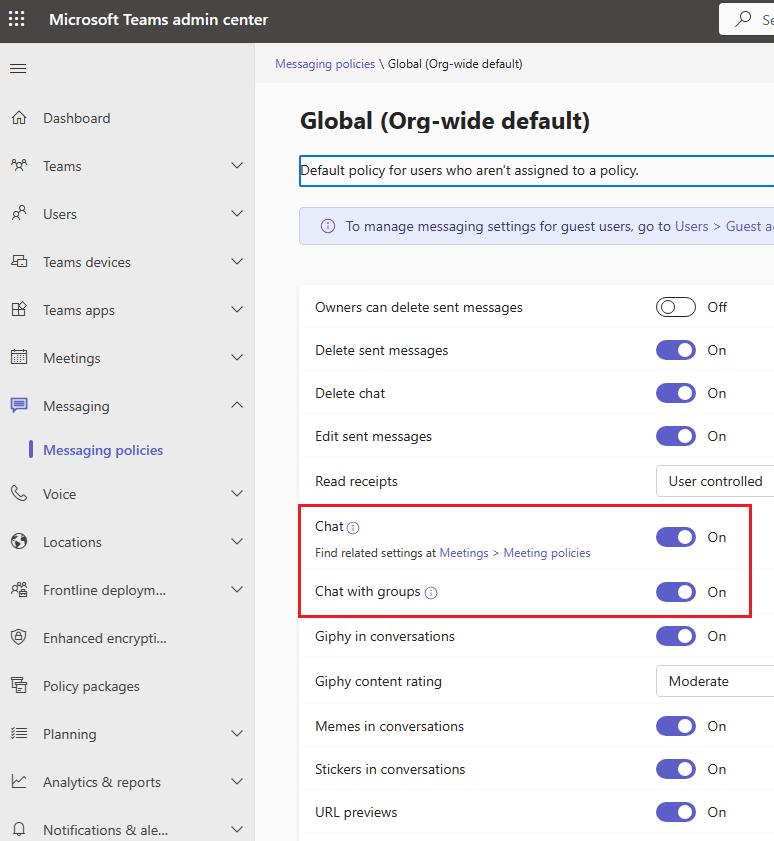
Task: Click the Voice phone icon
Action: tap(19, 493)
